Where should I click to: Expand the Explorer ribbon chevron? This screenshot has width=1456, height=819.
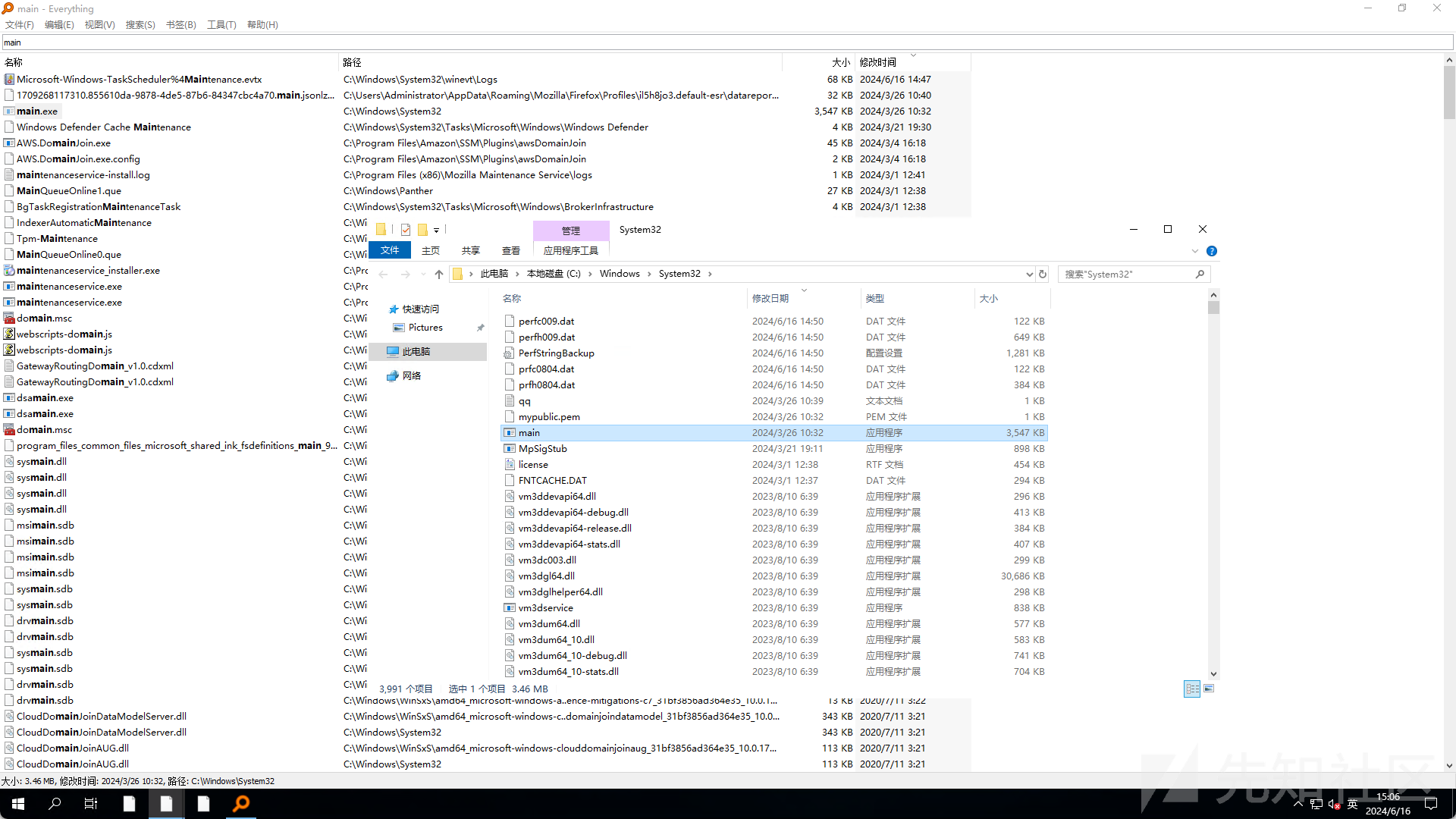click(x=1195, y=251)
